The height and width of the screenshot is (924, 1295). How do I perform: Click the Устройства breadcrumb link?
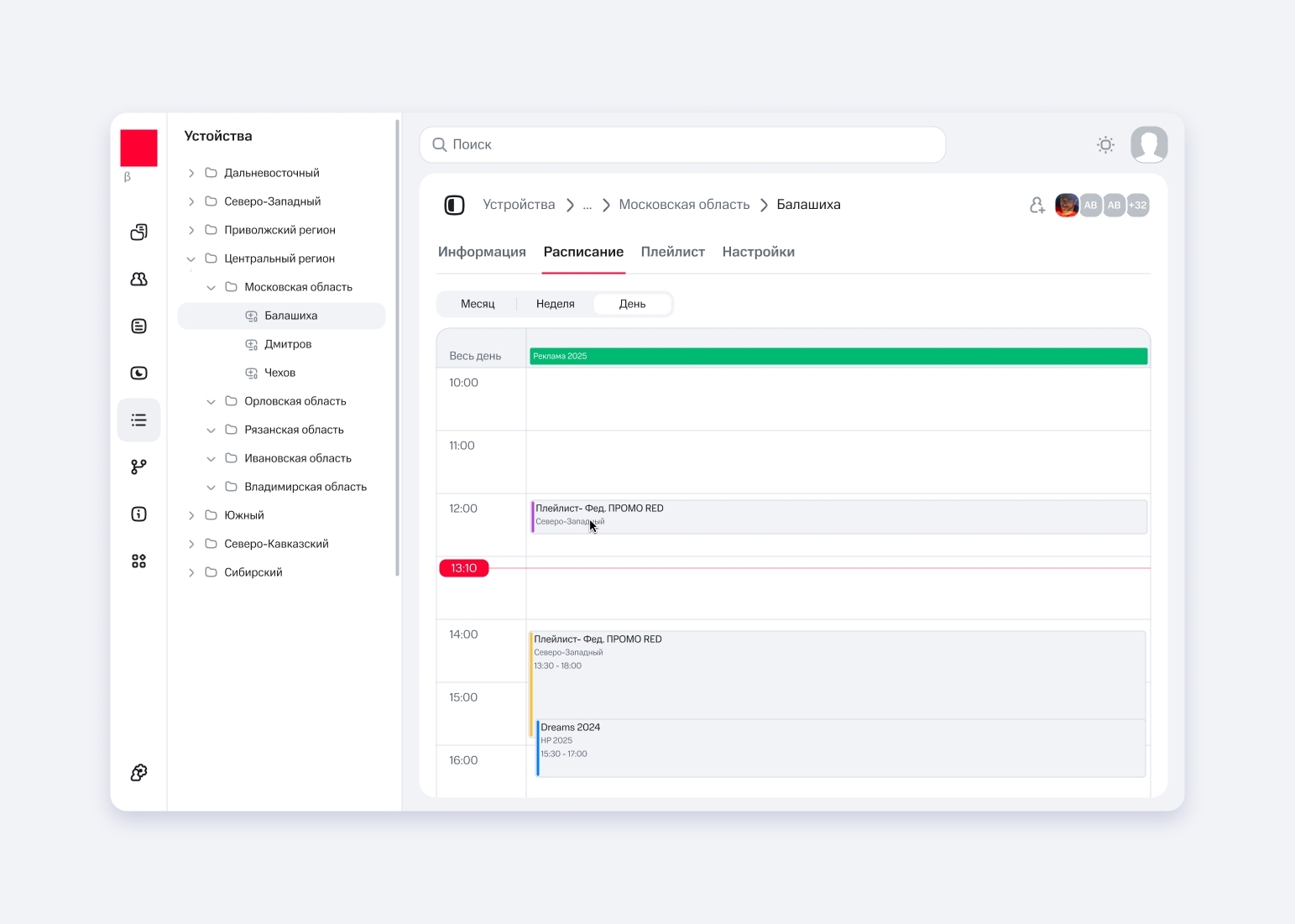click(x=519, y=205)
